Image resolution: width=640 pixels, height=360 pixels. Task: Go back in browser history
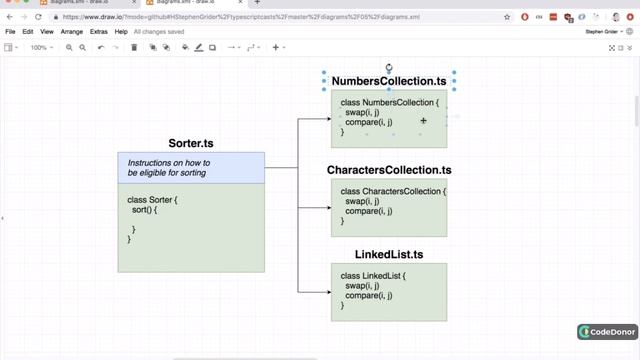click(10, 17)
